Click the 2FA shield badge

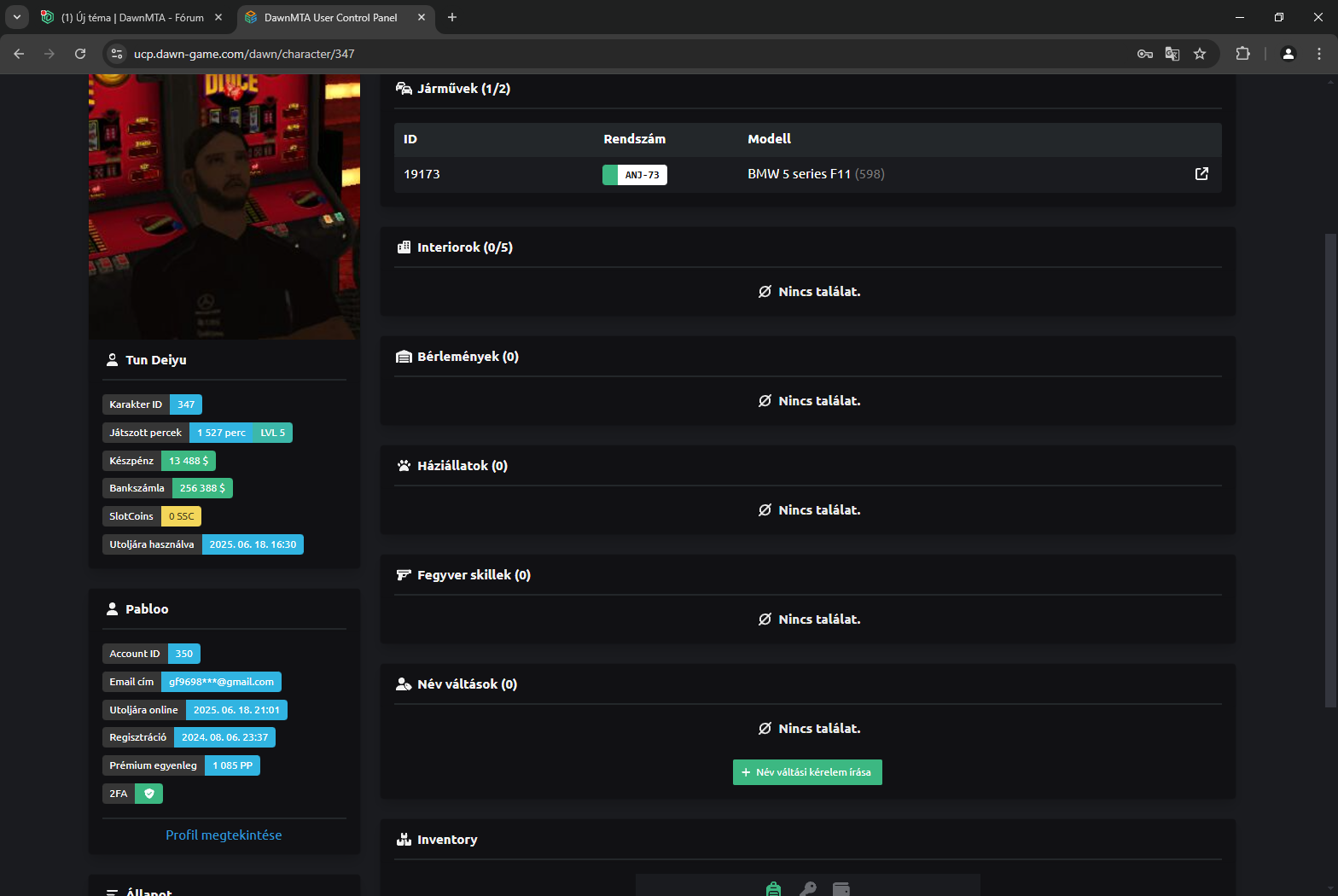[149, 794]
